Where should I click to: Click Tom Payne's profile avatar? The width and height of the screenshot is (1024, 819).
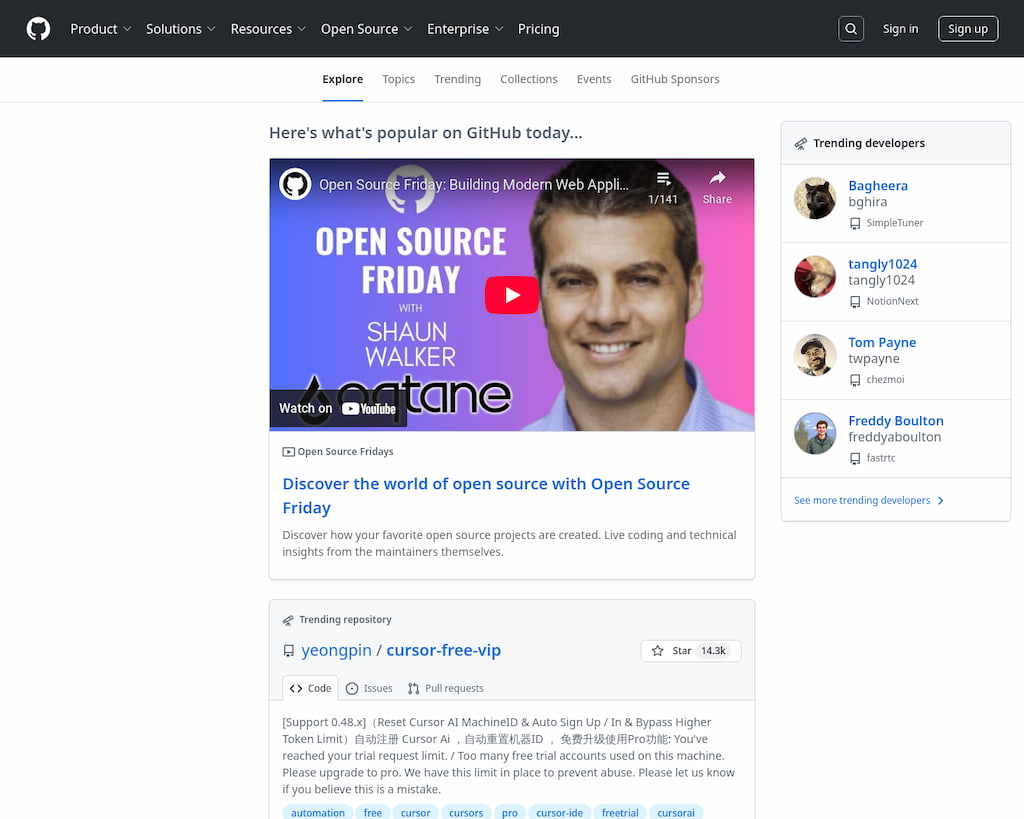click(x=815, y=355)
